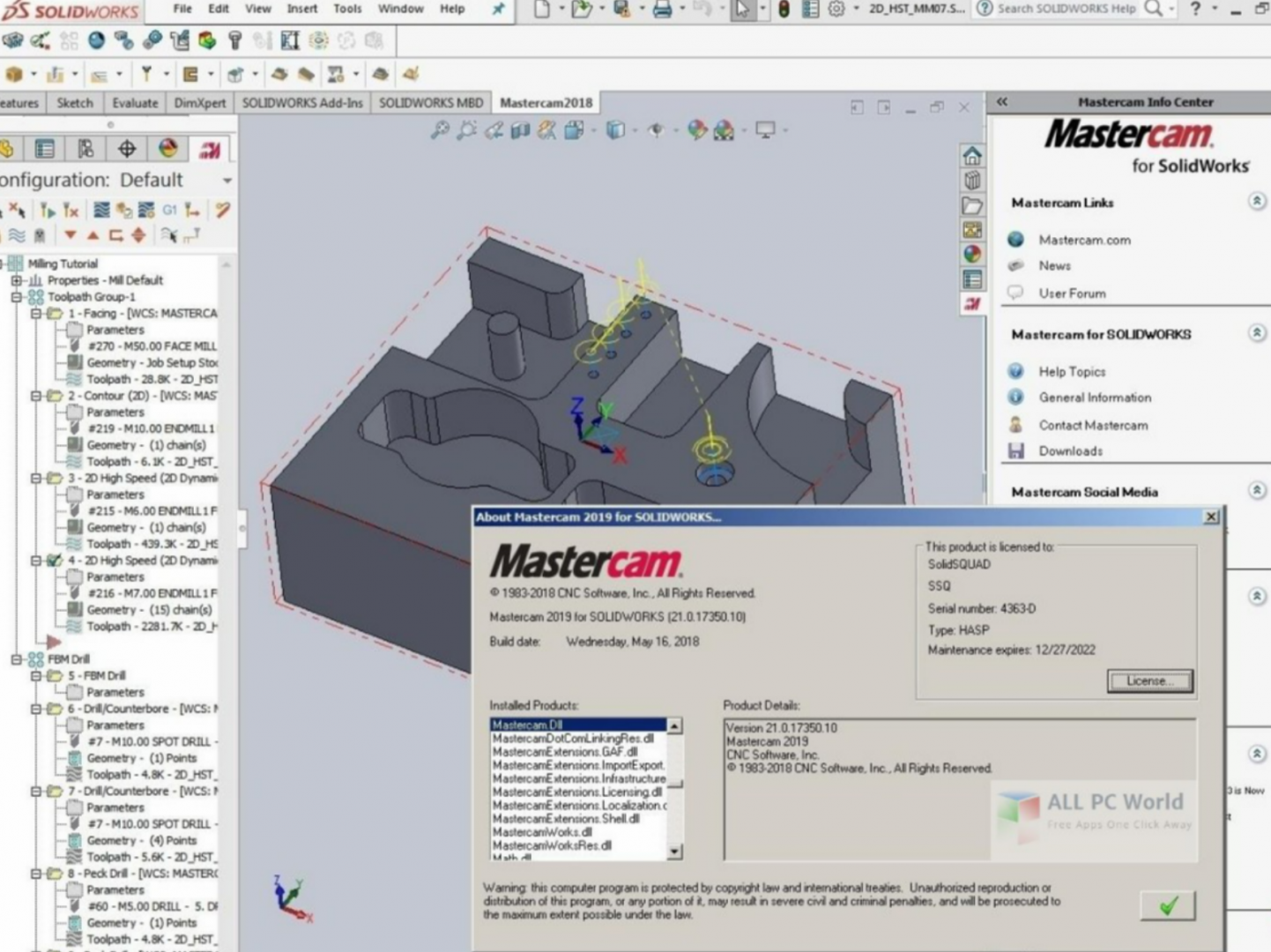Click the Help question mark icon

pos(1195,9)
